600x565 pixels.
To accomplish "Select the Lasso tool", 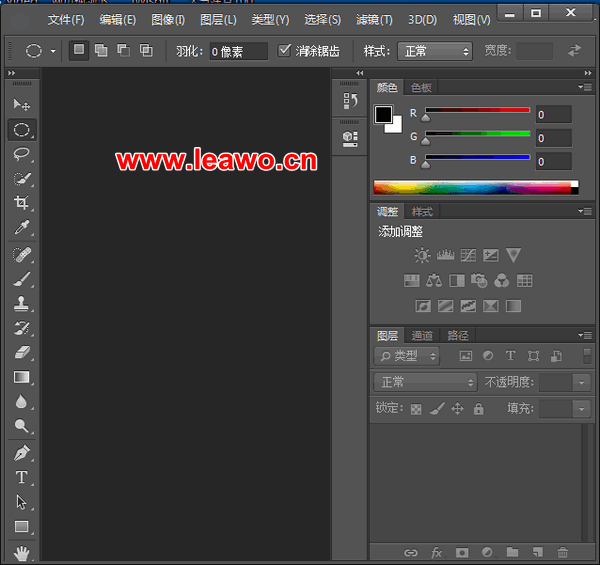I will [21, 154].
